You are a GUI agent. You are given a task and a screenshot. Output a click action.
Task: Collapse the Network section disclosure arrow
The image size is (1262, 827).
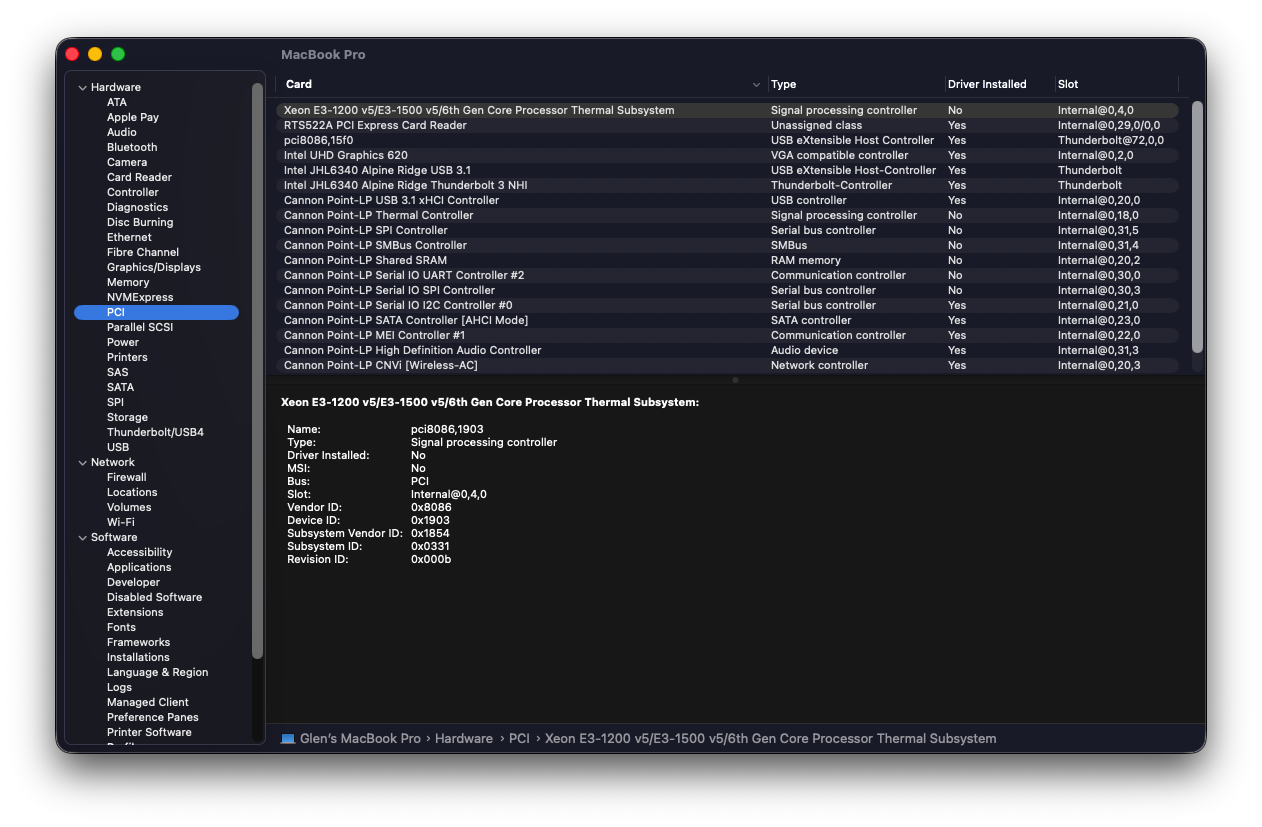point(83,463)
